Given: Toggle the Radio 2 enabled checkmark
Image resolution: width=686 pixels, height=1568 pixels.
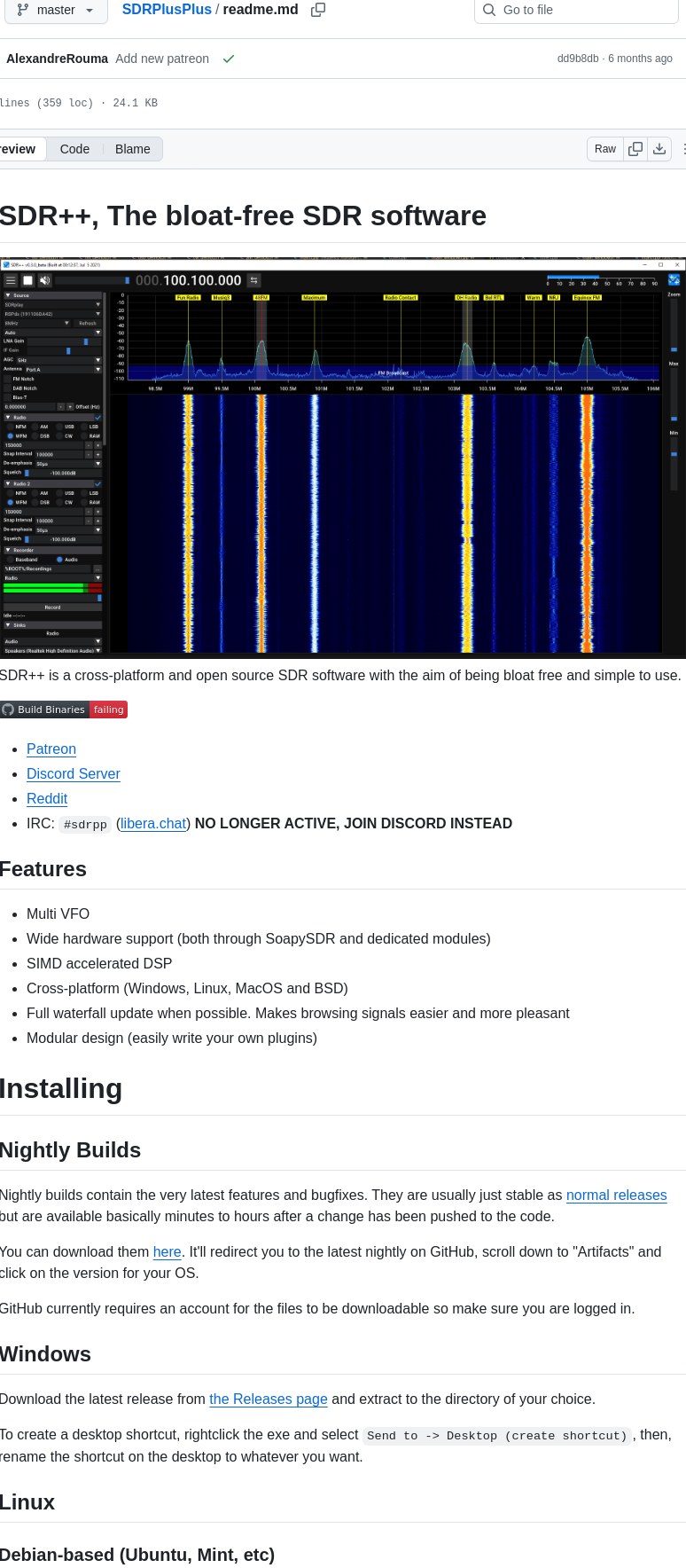Looking at the screenshot, I should [98, 483].
